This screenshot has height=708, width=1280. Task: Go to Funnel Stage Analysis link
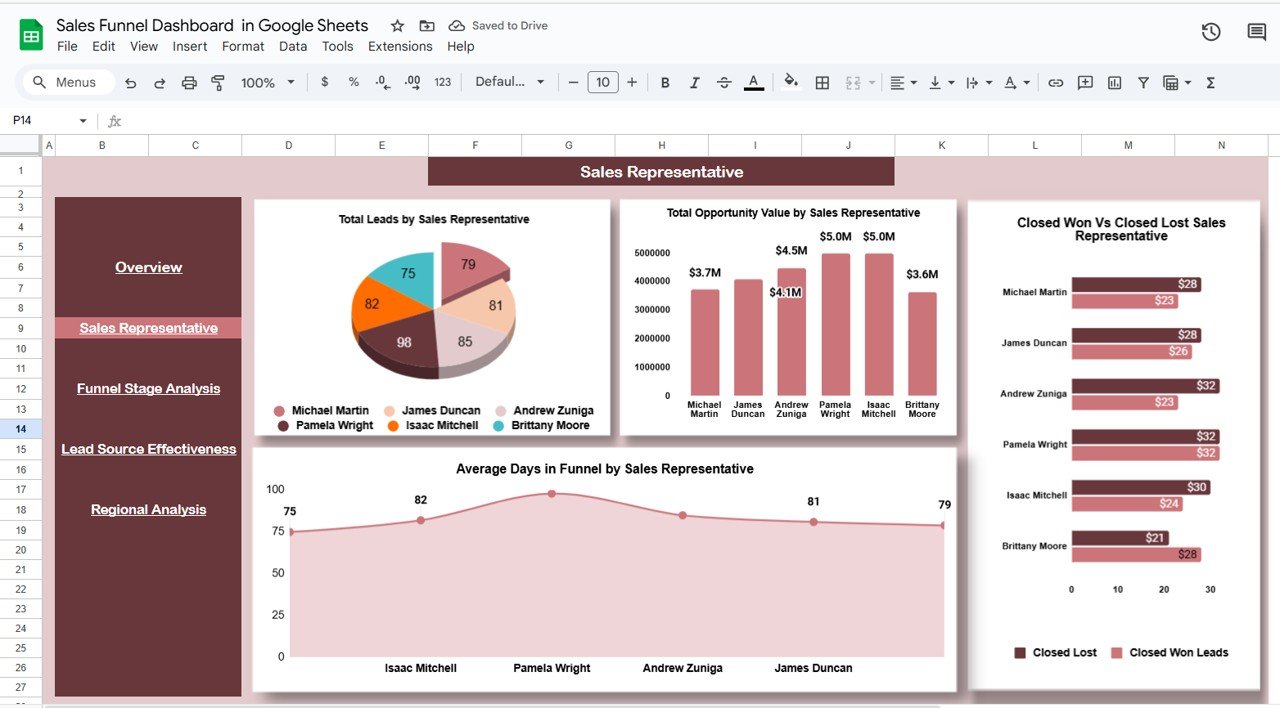pos(148,388)
